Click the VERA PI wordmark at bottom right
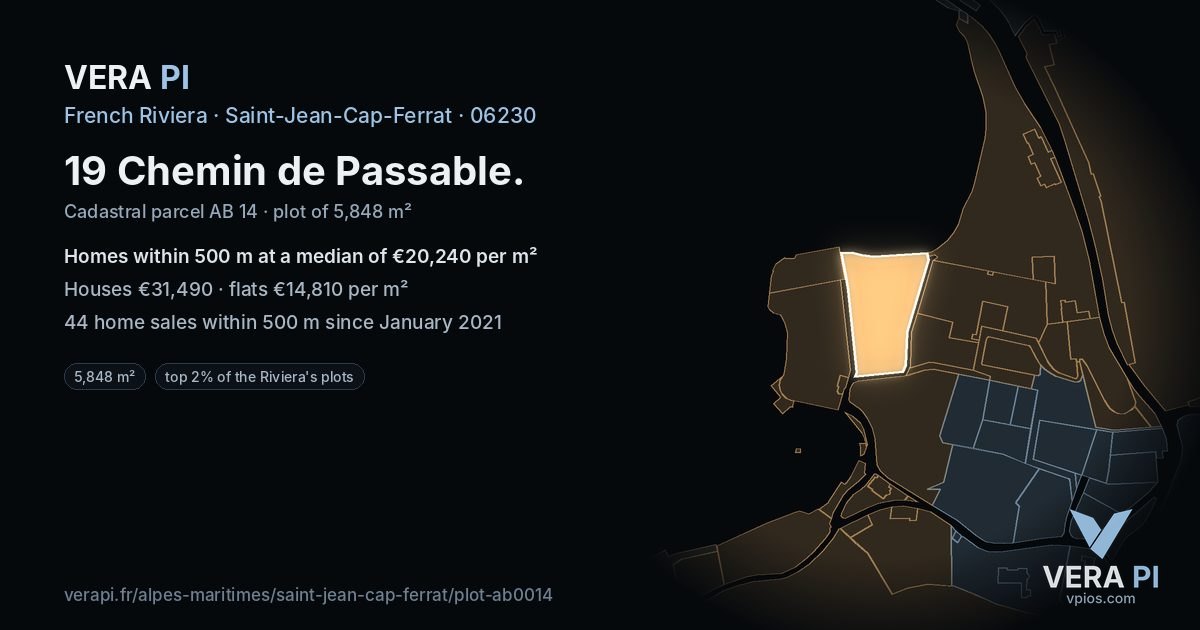 (x=1100, y=576)
